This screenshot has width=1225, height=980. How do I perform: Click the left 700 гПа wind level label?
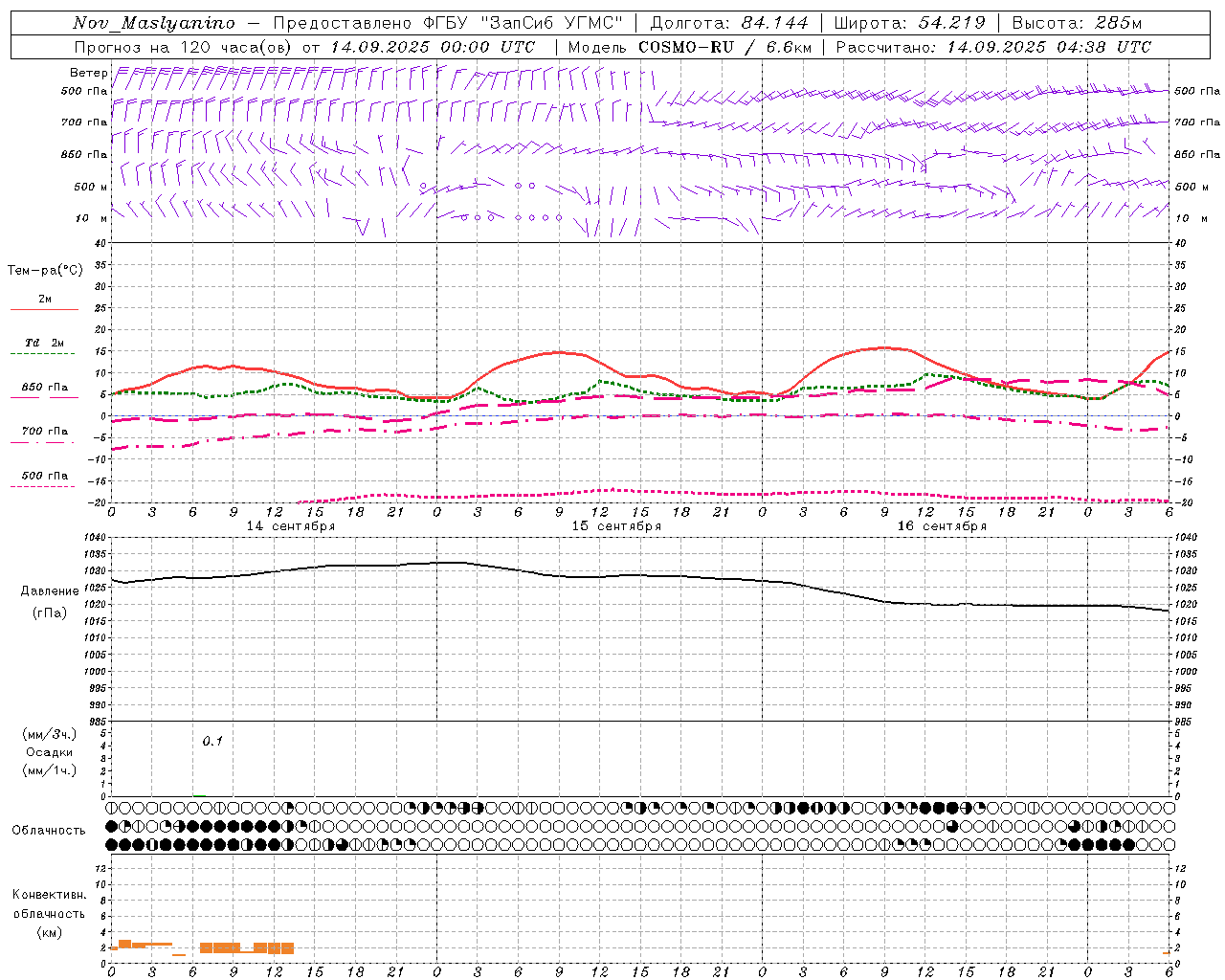(x=84, y=122)
